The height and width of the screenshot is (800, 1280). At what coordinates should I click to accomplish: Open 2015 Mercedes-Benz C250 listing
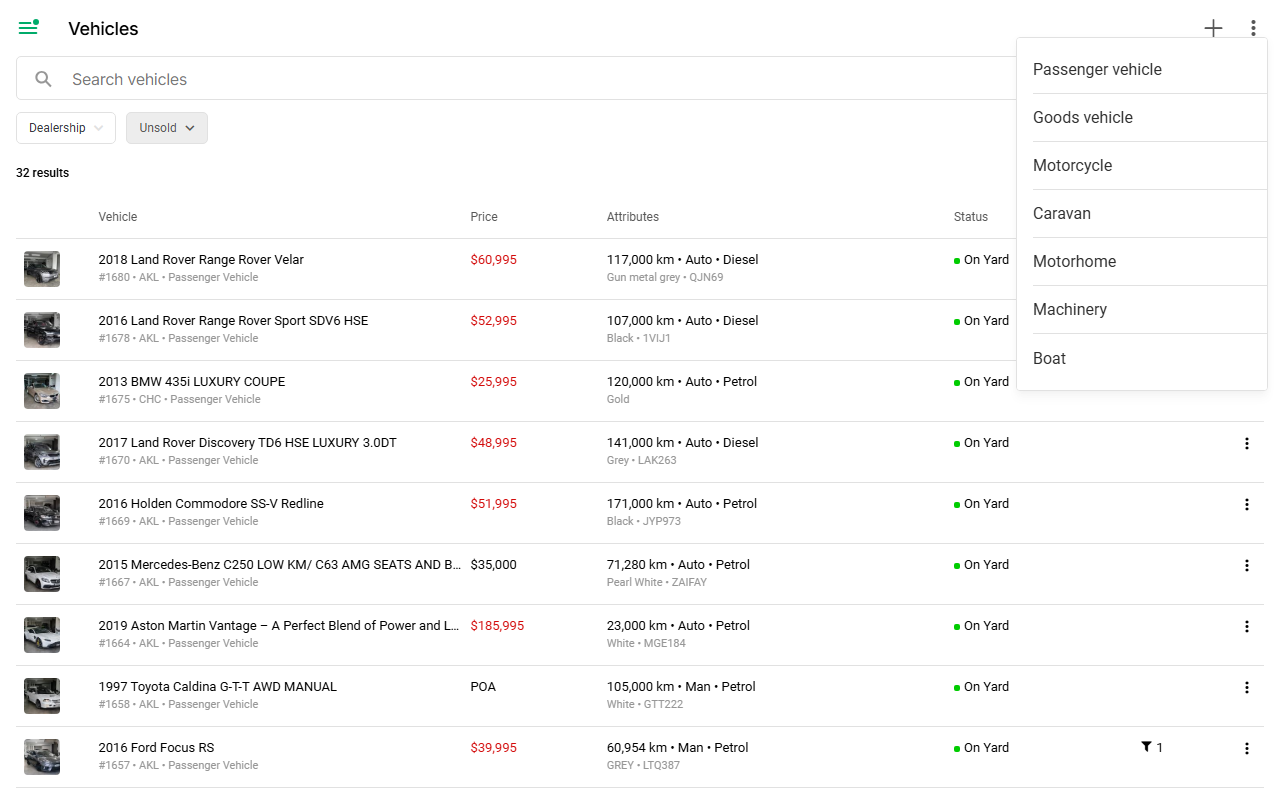280,565
